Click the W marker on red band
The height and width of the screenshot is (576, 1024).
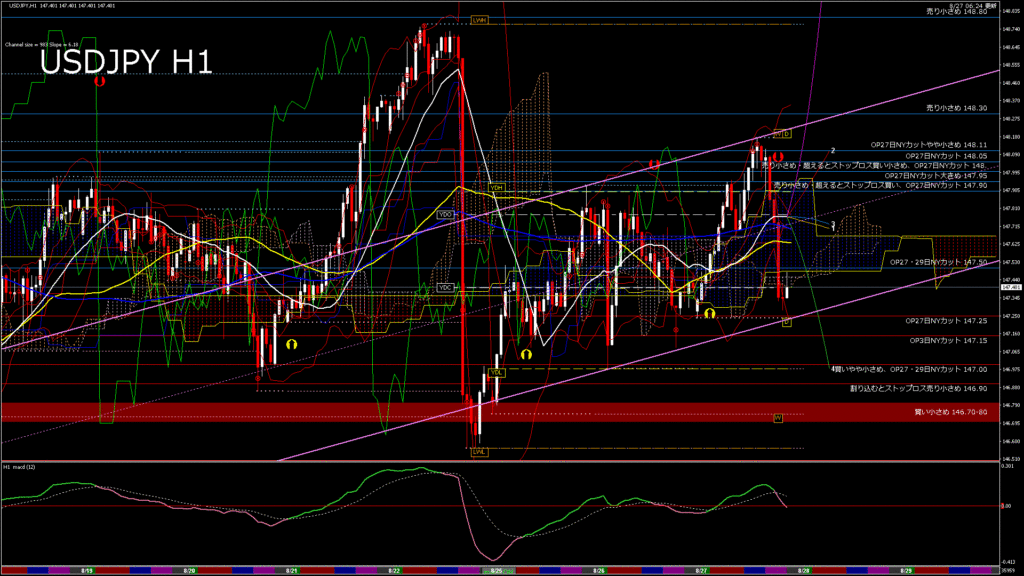pos(778,417)
